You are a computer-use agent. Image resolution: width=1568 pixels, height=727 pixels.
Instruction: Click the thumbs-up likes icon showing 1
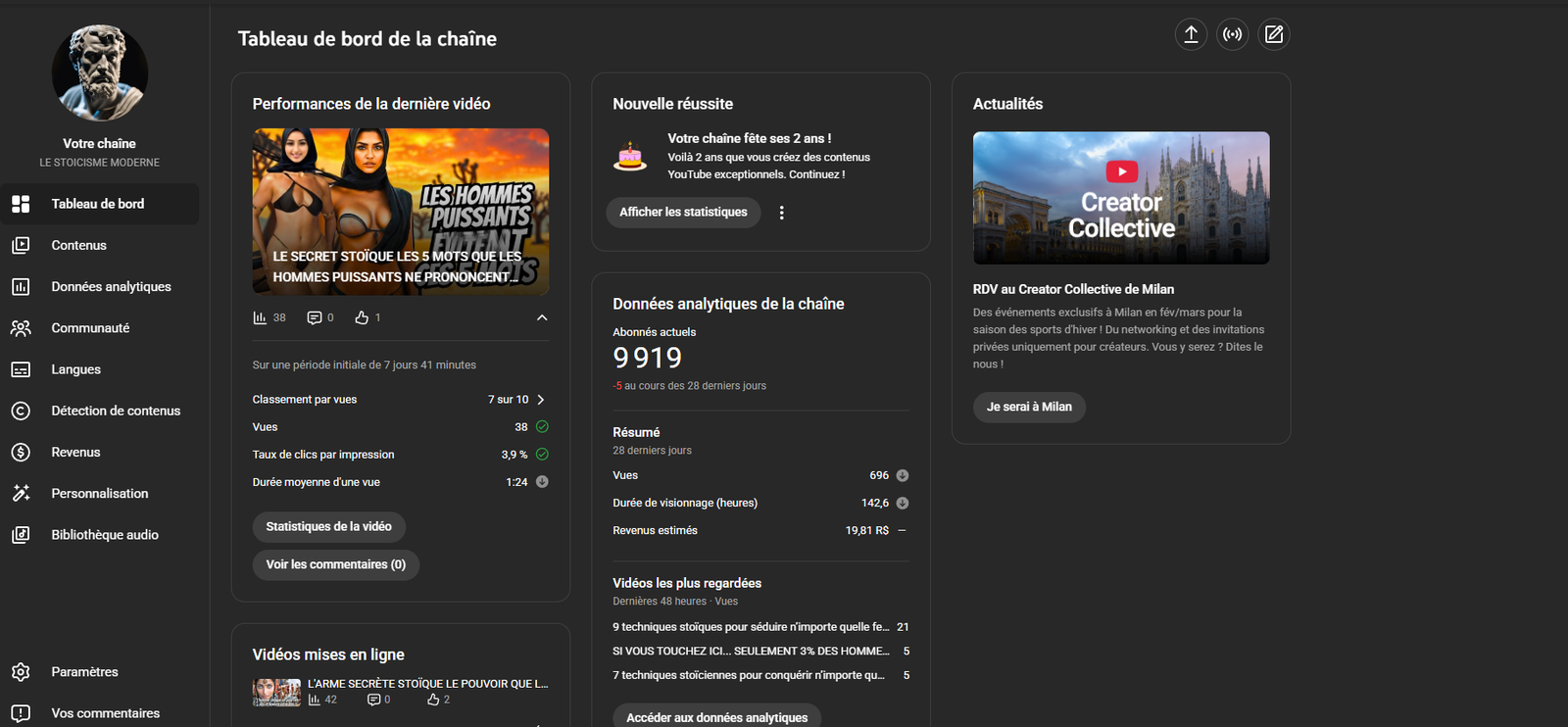[x=362, y=317]
